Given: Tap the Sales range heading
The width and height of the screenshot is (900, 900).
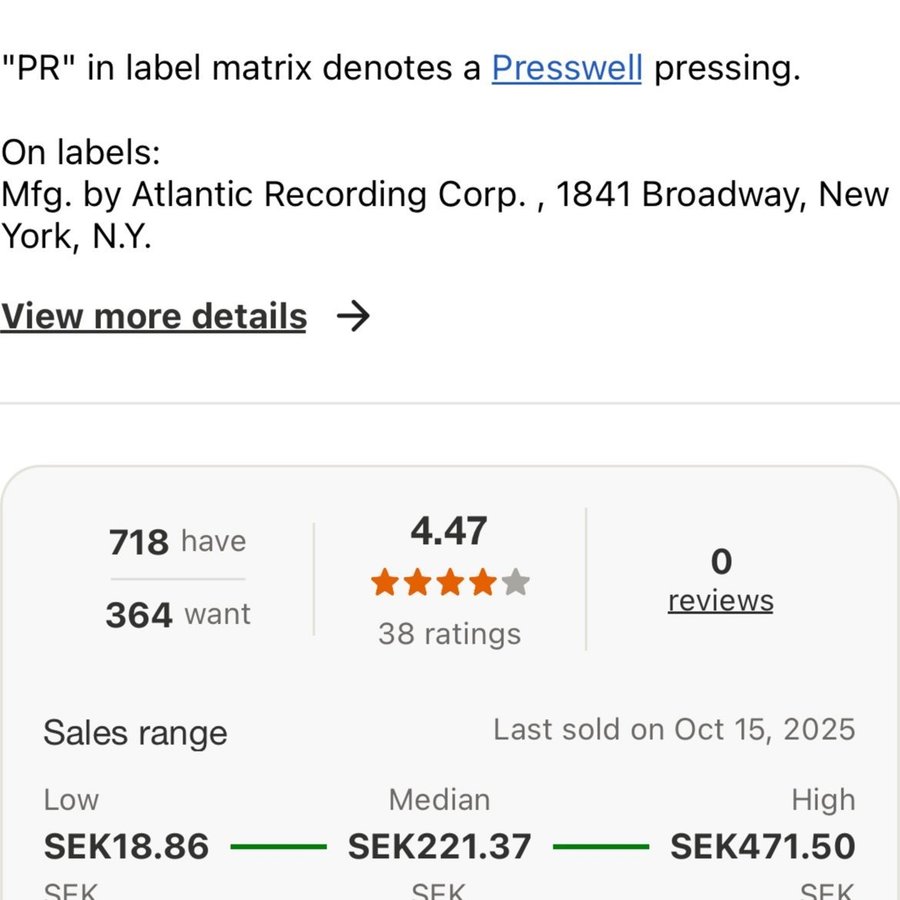Looking at the screenshot, I should (135, 733).
